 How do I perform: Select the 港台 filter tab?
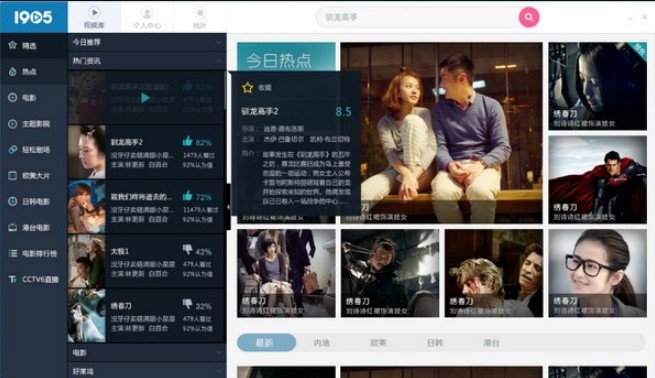(x=491, y=343)
